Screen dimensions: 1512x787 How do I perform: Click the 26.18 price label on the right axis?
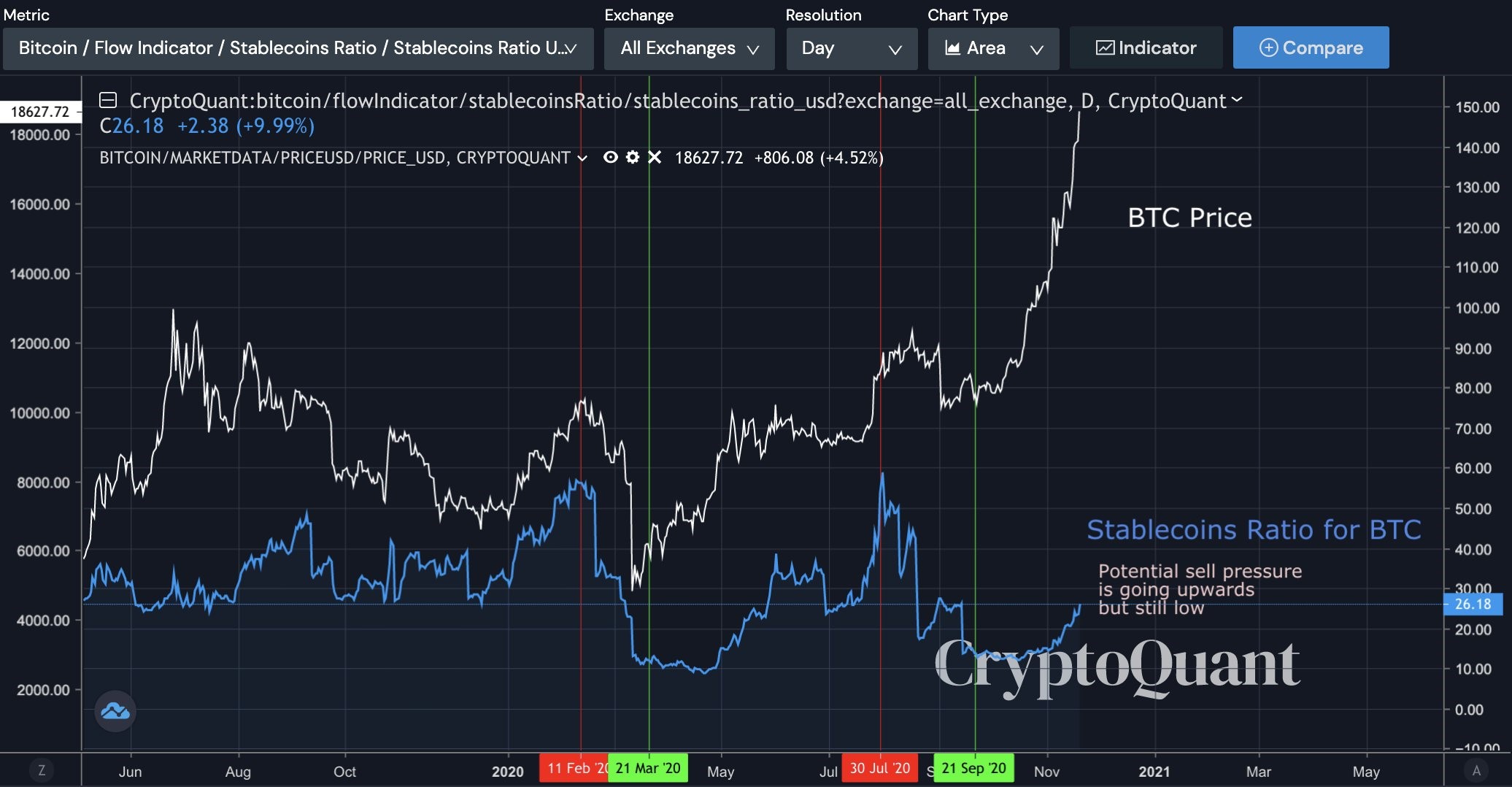(1473, 604)
